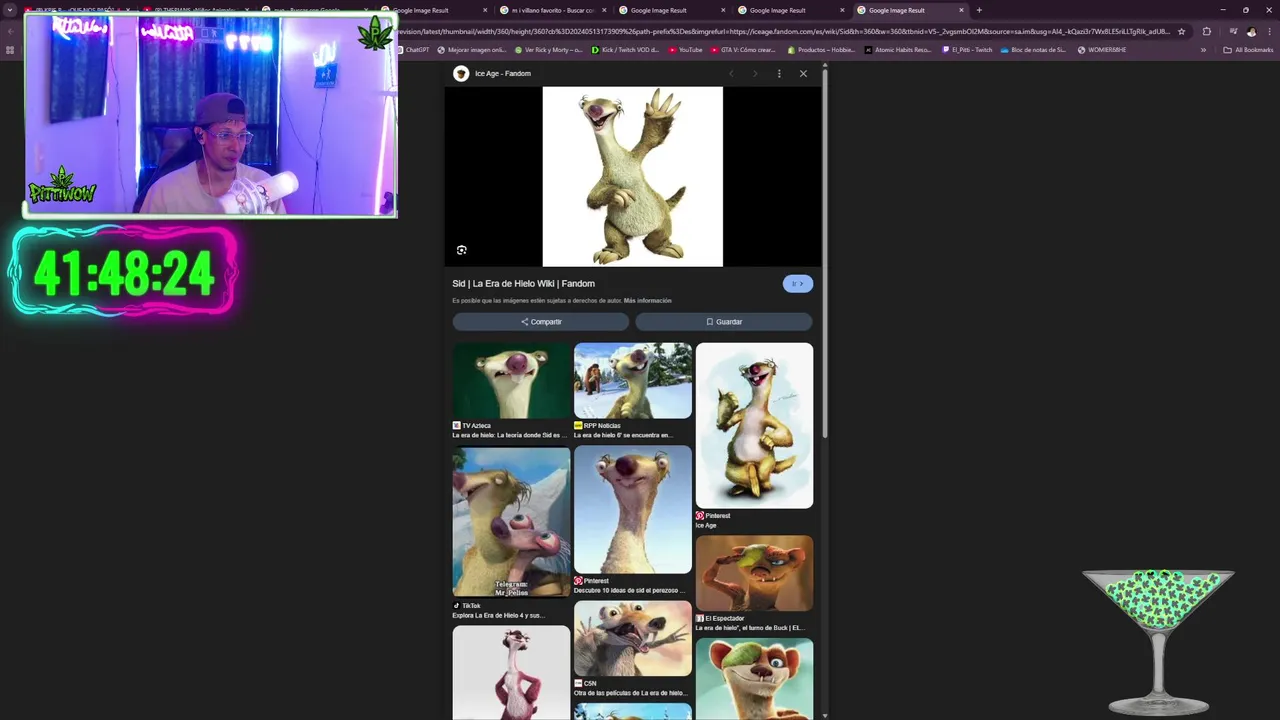Open the 'Mejorar imagen onli...' bookmark
The height and width of the screenshot is (720, 1280).
[x=473, y=50]
